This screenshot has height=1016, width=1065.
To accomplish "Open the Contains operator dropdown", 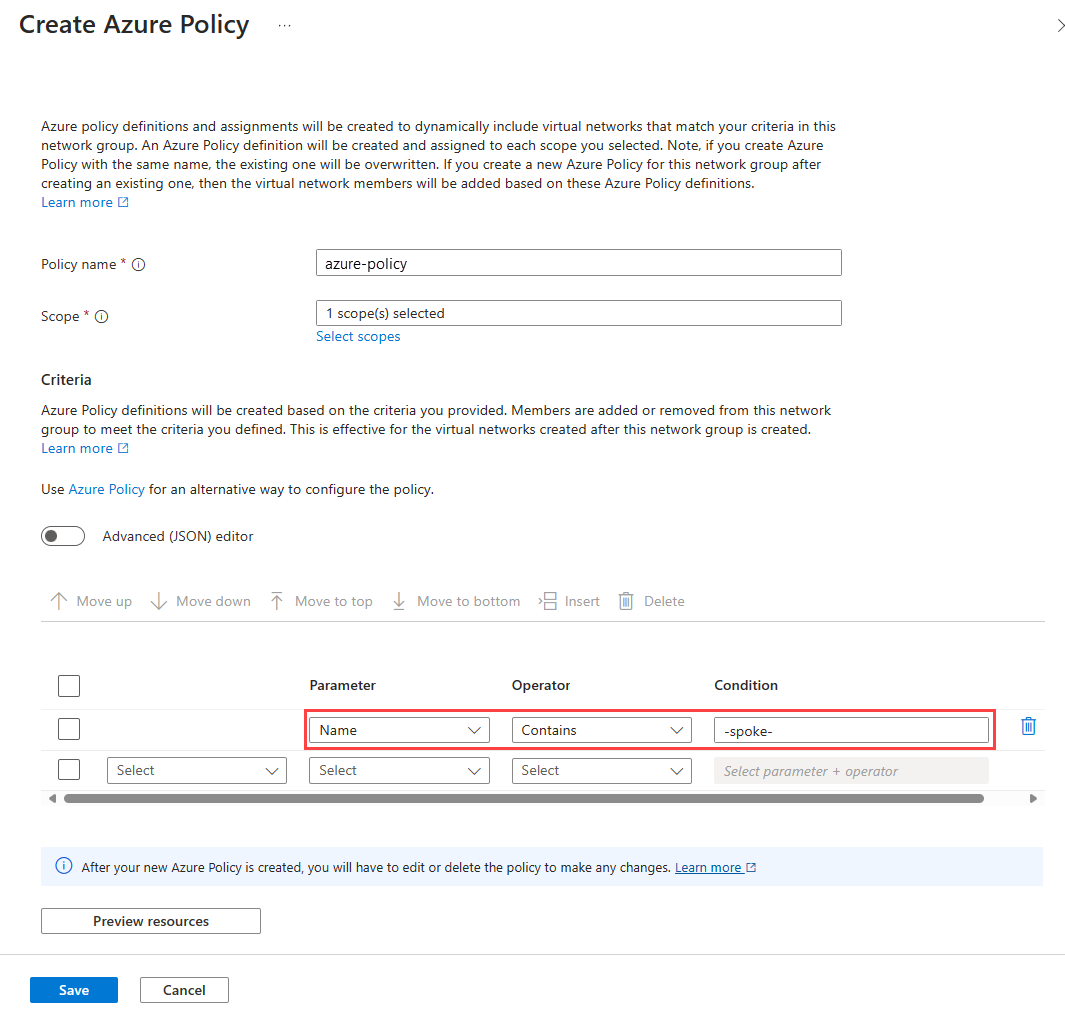I will tap(601, 730).
